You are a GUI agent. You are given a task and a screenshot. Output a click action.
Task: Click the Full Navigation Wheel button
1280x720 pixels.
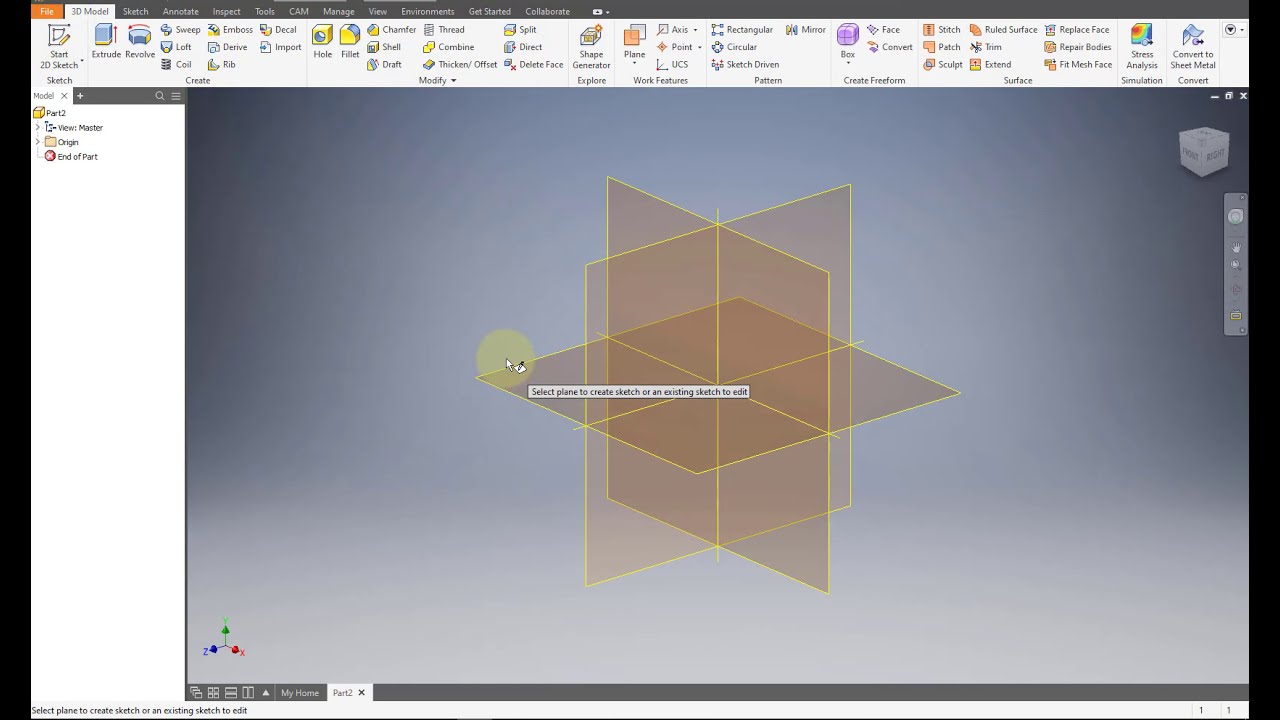(1236, 217)
